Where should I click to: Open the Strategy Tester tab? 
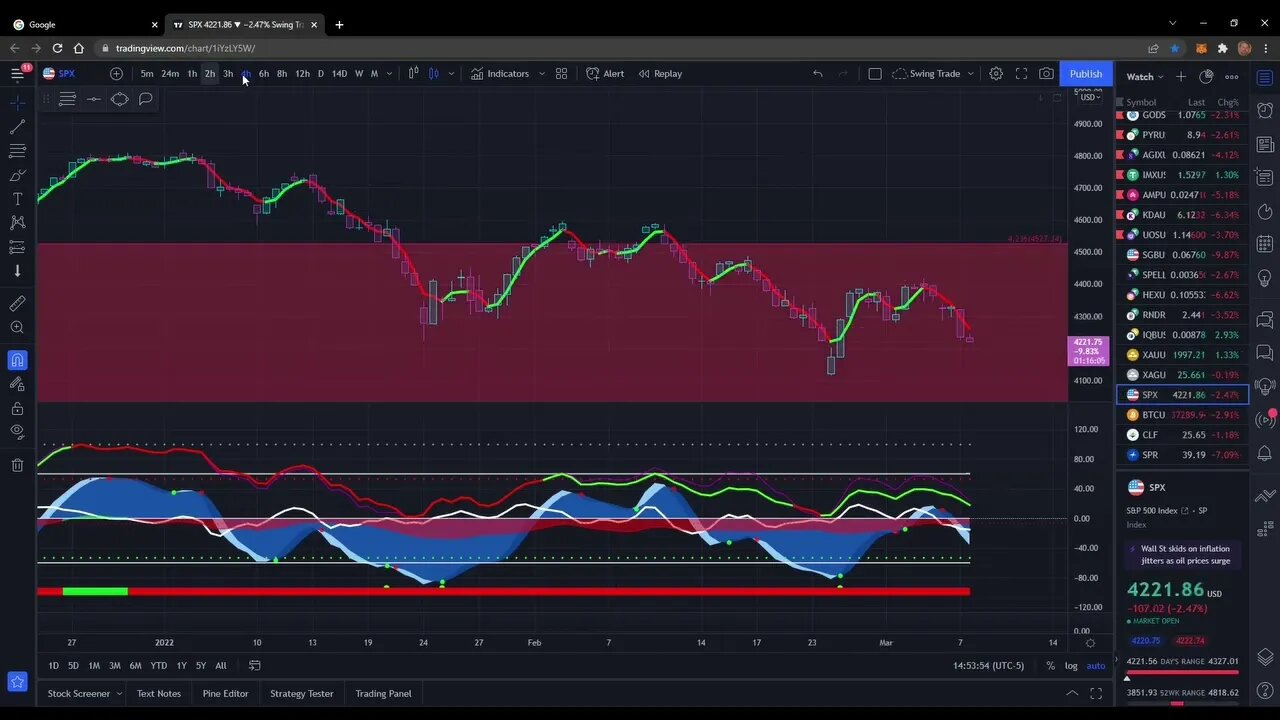[x=301, y=693]
